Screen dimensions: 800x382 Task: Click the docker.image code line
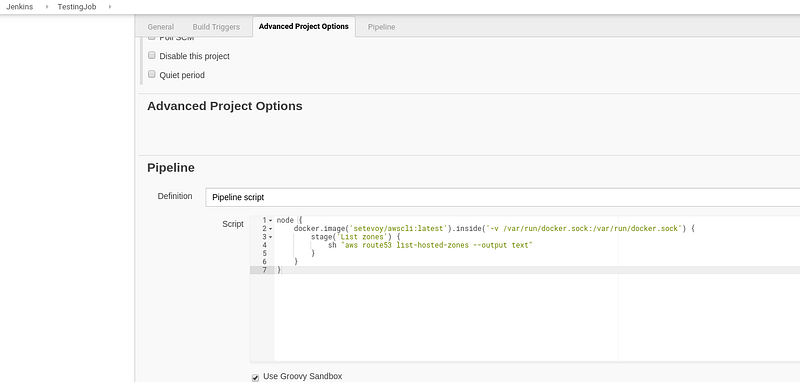coord(494,228)
